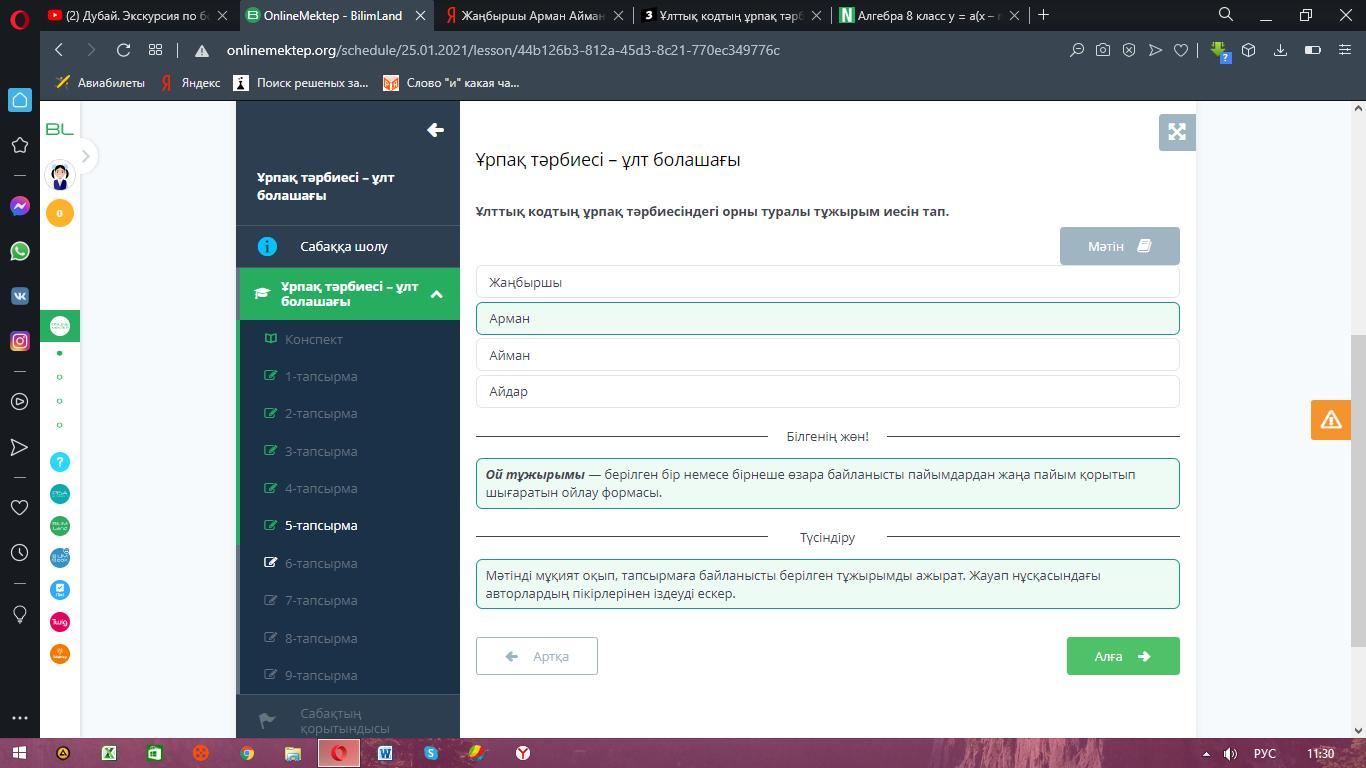Click the orange warning report icon
The height and width of the screenshot is (768, 1366).
coord(1331,420)
